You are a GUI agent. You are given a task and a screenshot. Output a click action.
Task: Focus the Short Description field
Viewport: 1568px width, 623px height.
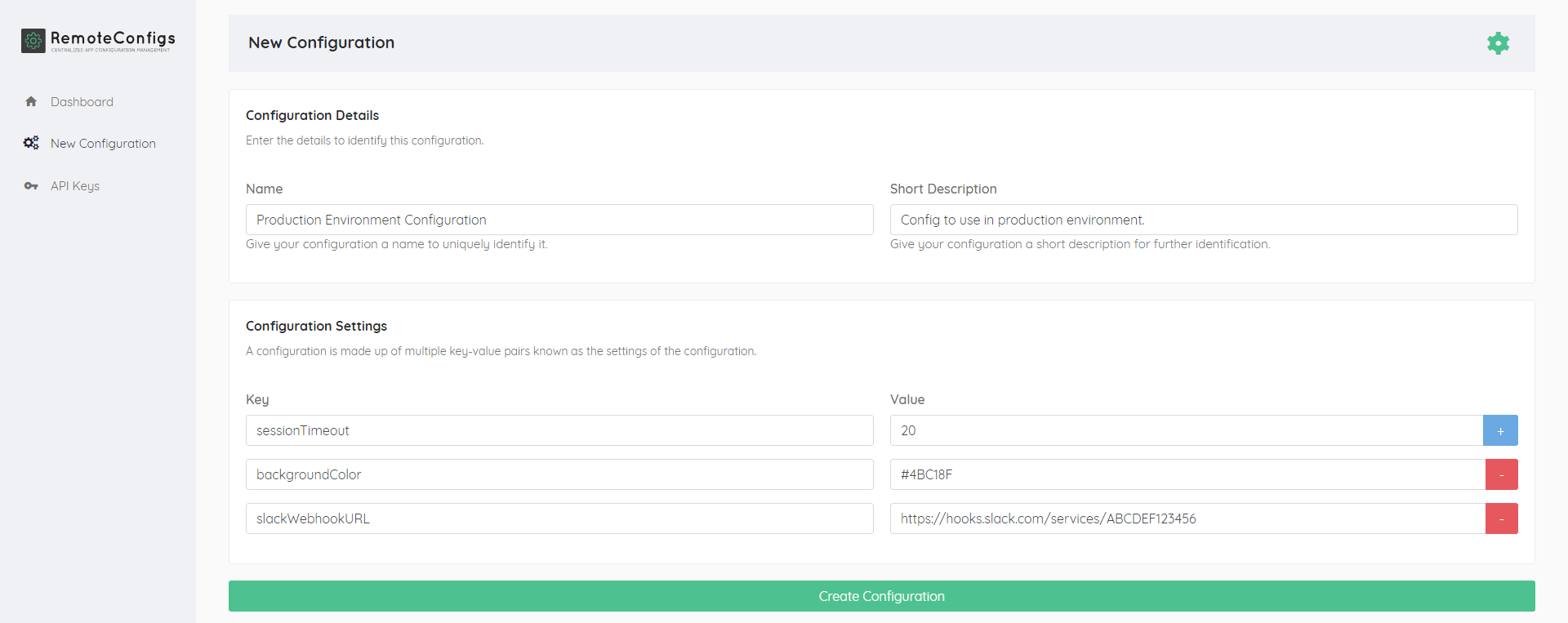1203,220
